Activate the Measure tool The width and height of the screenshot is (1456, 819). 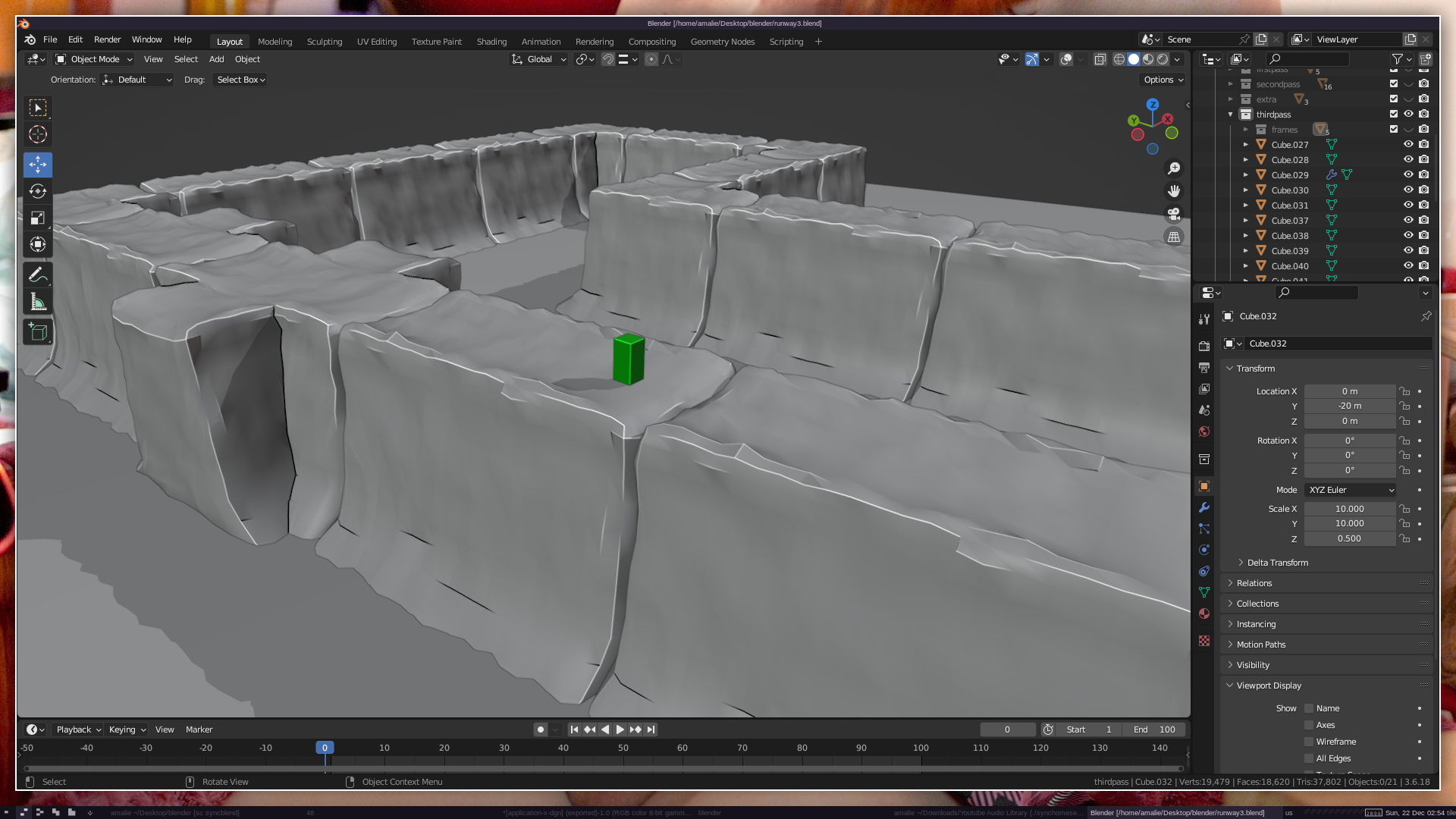pos(37,302)
